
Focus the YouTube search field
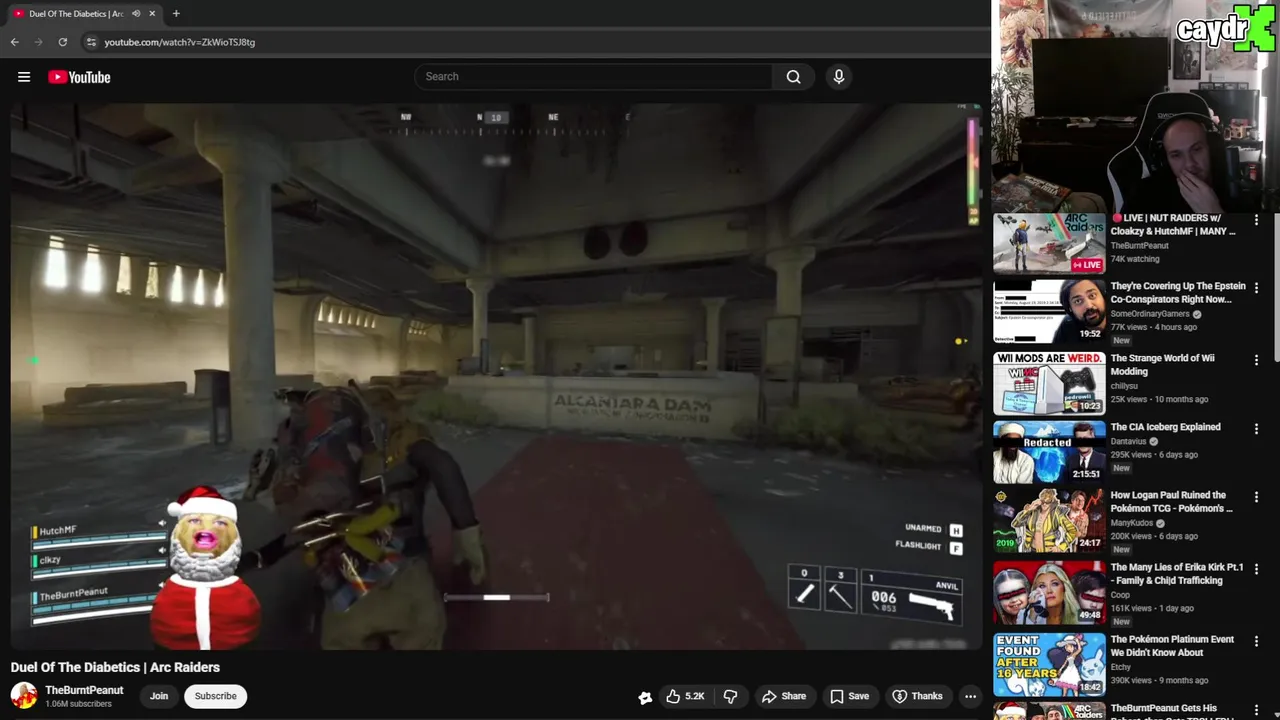click(x=594, y=77)
